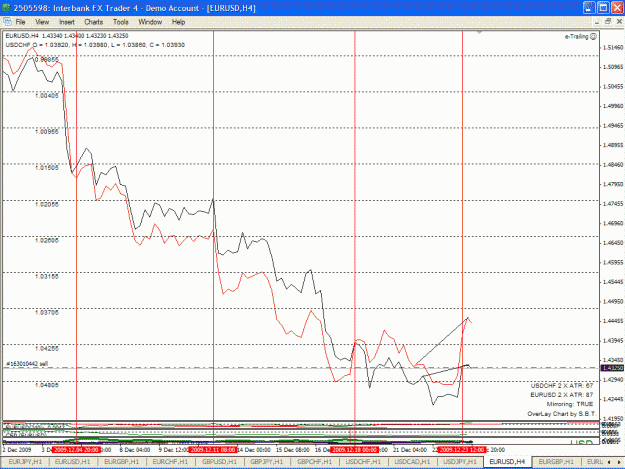Viewport: 625px width, 469px height.
Task: Click the 'EURUSD 2 X ATR: 87' text
Action: point(562,394)
